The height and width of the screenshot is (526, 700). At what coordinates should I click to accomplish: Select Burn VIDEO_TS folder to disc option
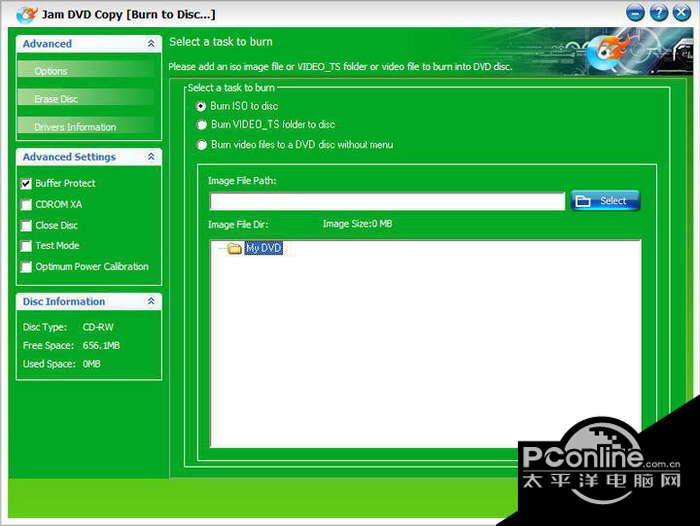coord(202,125)
